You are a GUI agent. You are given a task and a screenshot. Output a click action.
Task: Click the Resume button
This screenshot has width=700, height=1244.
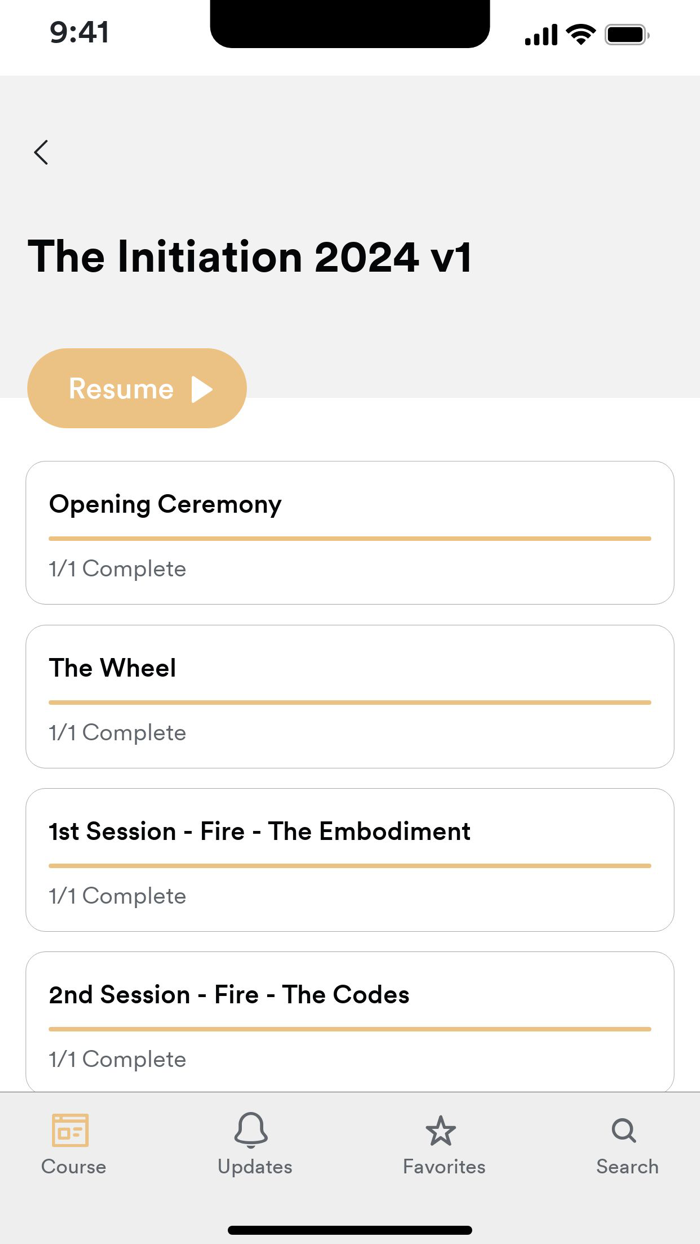(x=137, y=388)
